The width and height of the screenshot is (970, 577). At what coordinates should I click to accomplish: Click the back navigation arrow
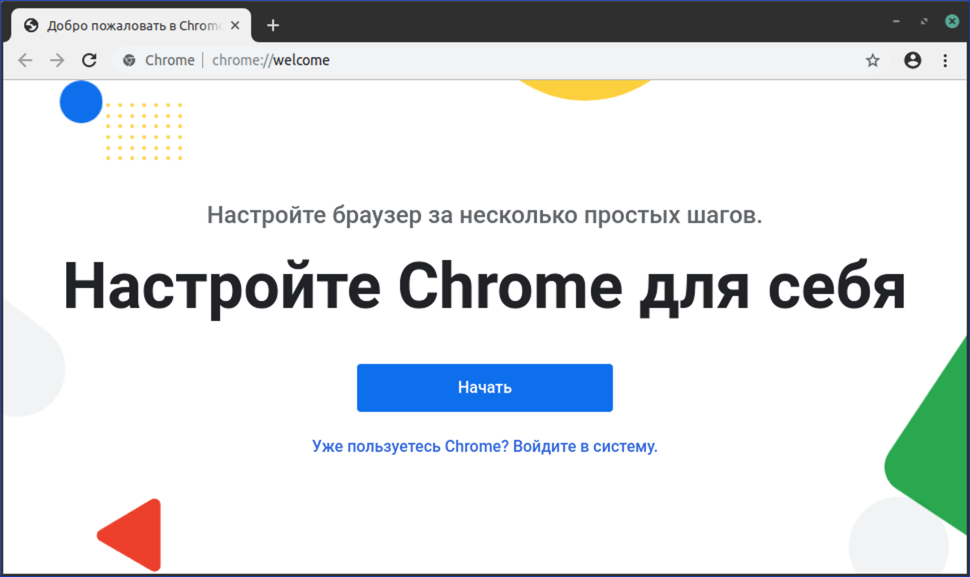point(25,60)
